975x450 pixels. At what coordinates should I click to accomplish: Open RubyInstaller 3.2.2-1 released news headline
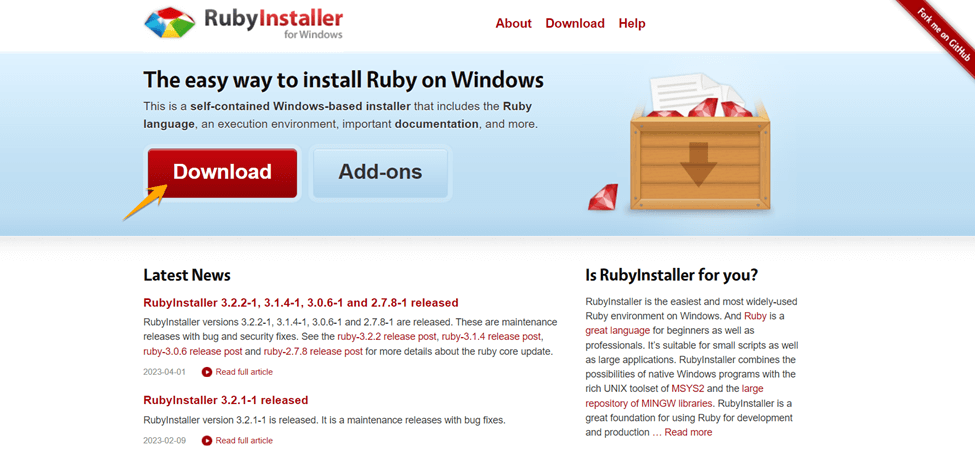tap(301, 303)
